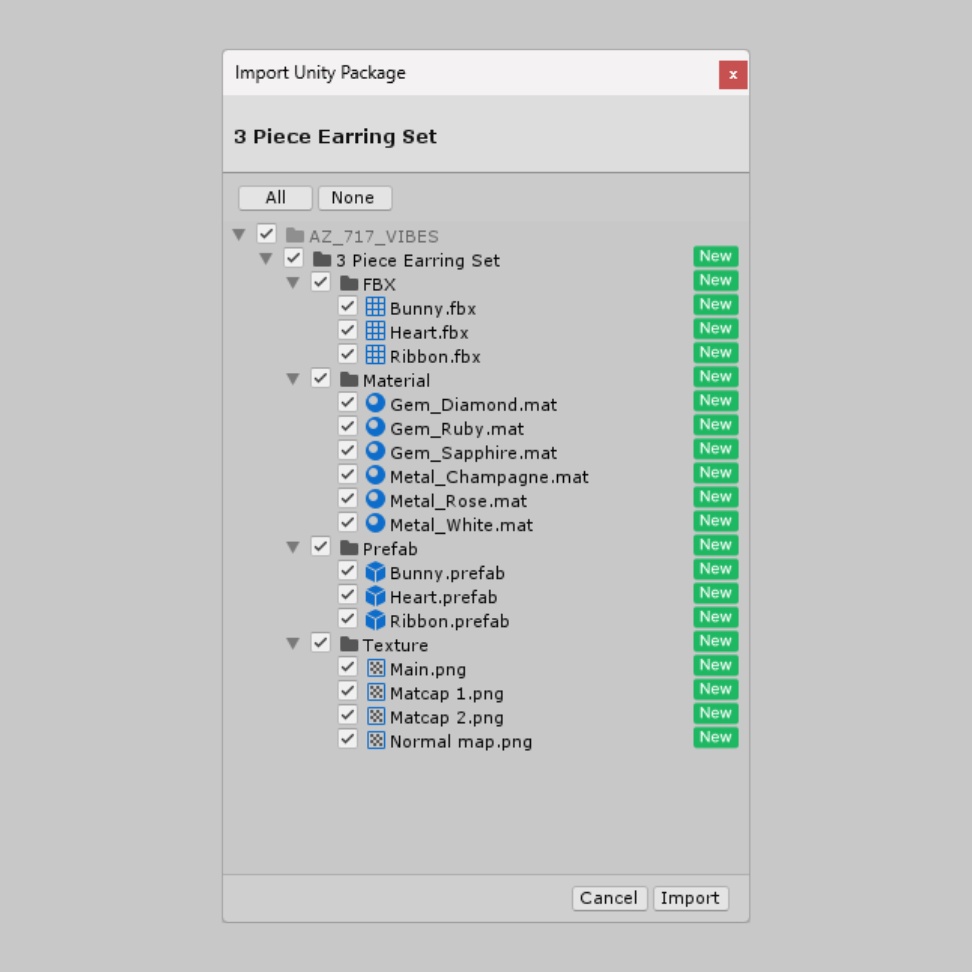Click the None button to deselect everything
The height and width of the screenshot is (972, 972).
click(x=354, y=198)
